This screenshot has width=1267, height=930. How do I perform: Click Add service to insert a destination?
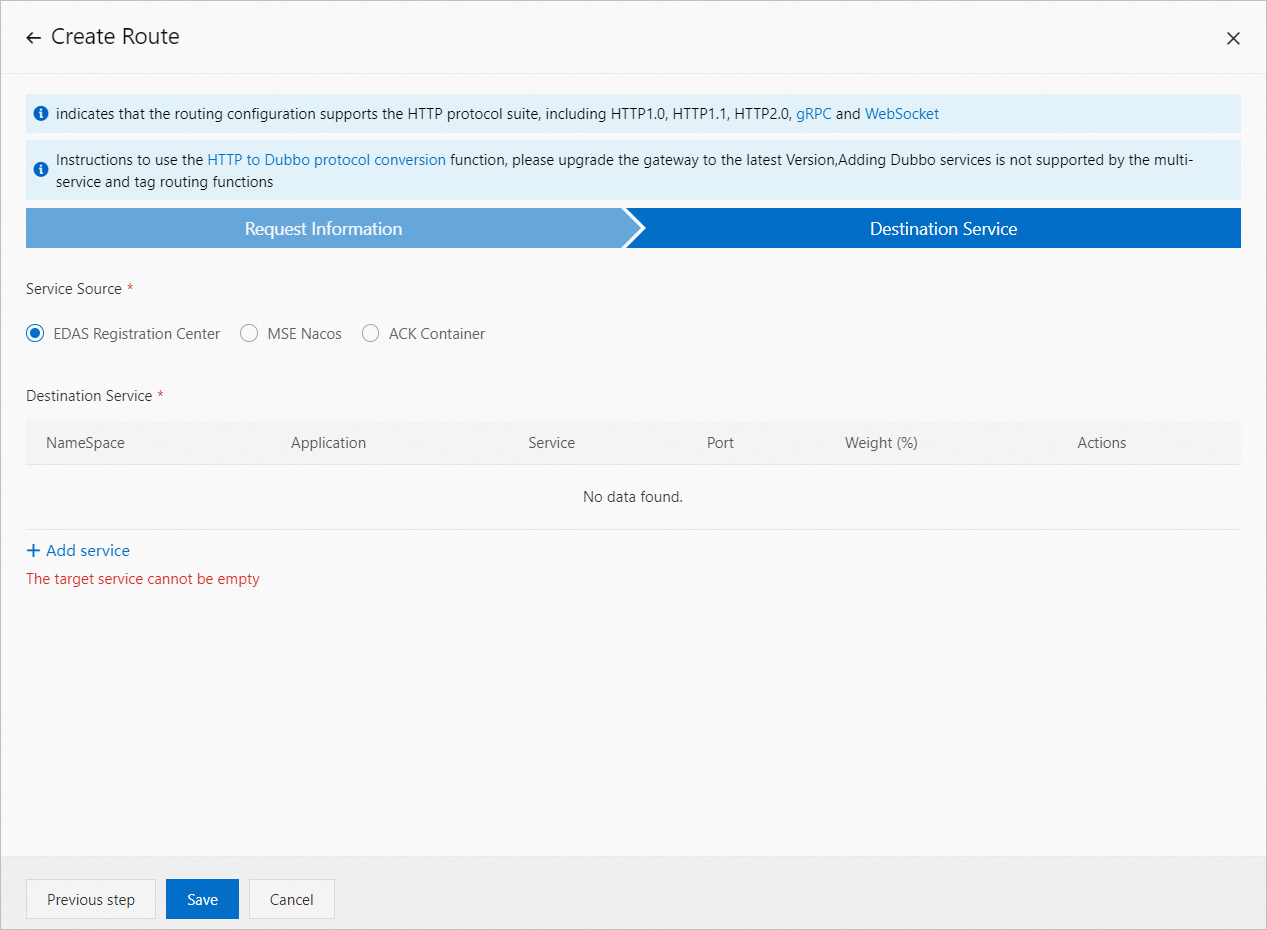[86, 549]
